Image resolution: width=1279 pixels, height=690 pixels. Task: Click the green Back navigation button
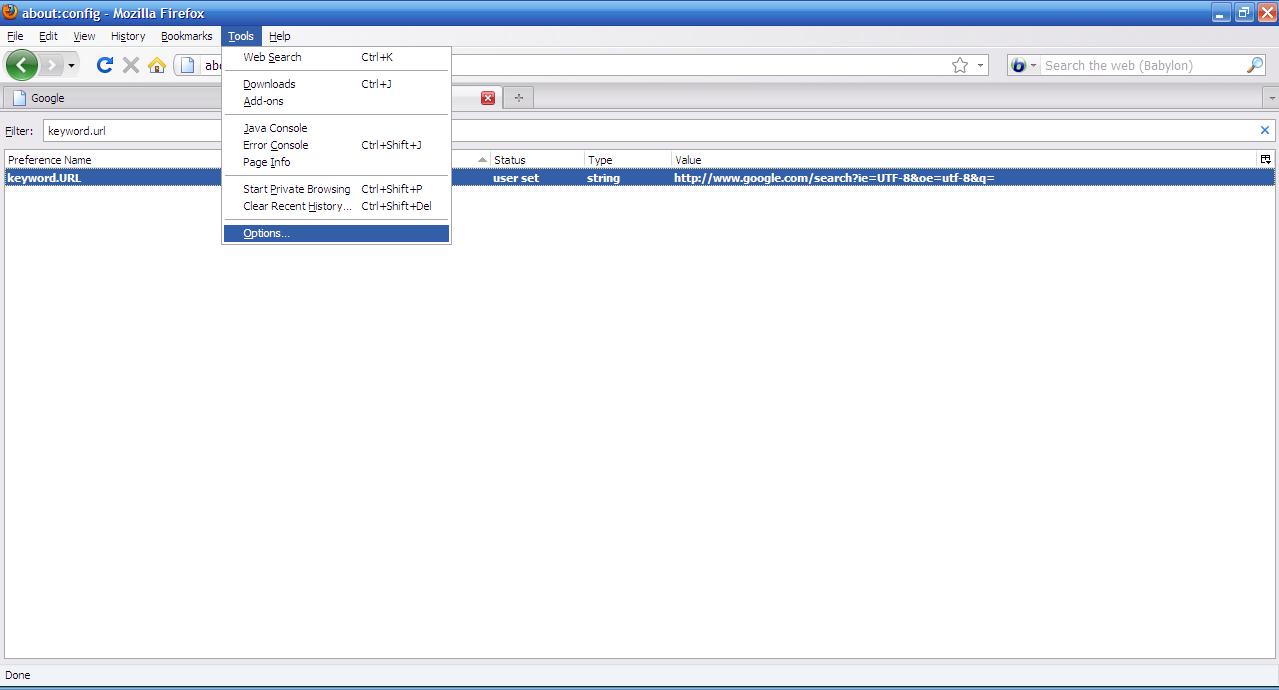pyautogui.click(x=22, y=65)
